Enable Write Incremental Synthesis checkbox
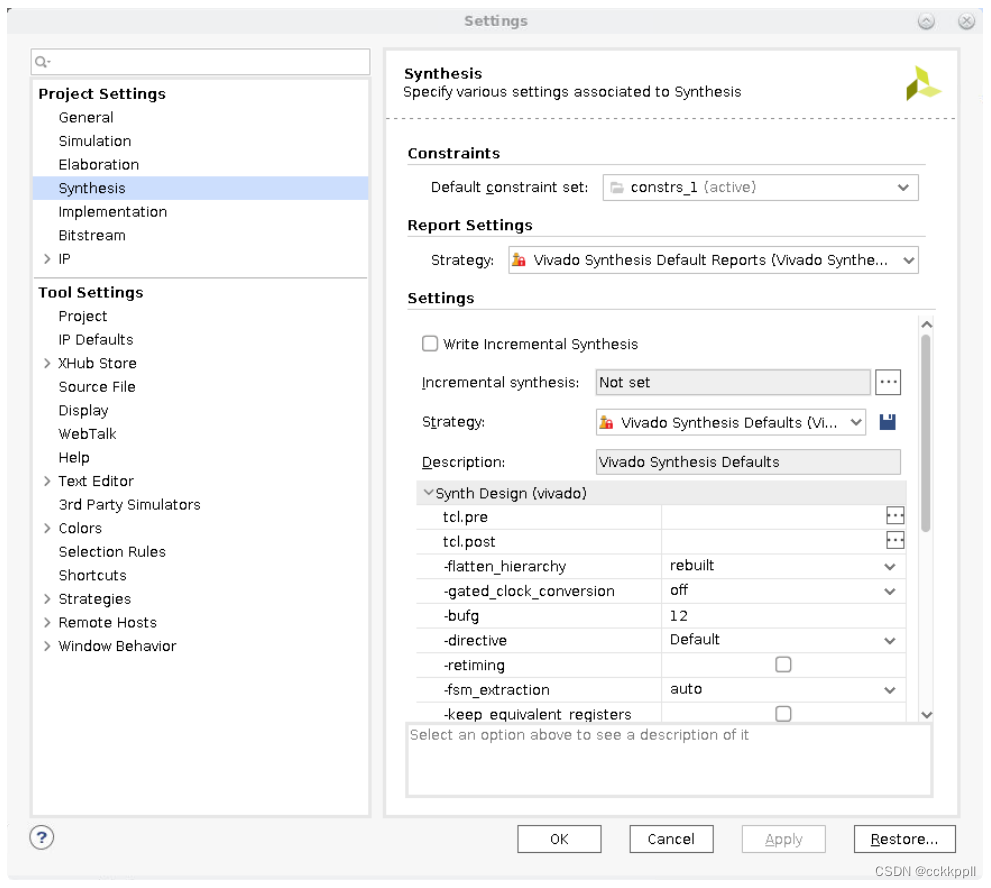 (430, 343)
